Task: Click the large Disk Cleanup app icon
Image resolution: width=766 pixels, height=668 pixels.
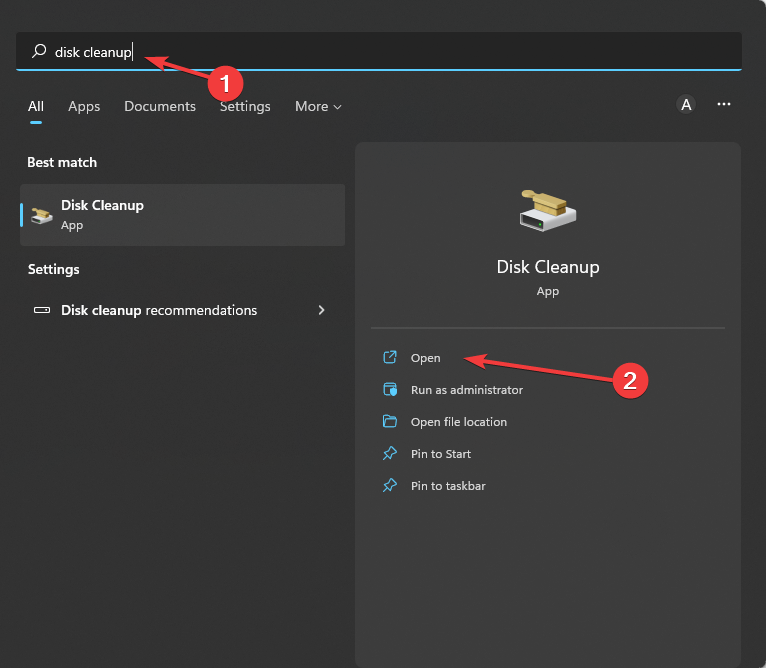Action: [548, 211]
